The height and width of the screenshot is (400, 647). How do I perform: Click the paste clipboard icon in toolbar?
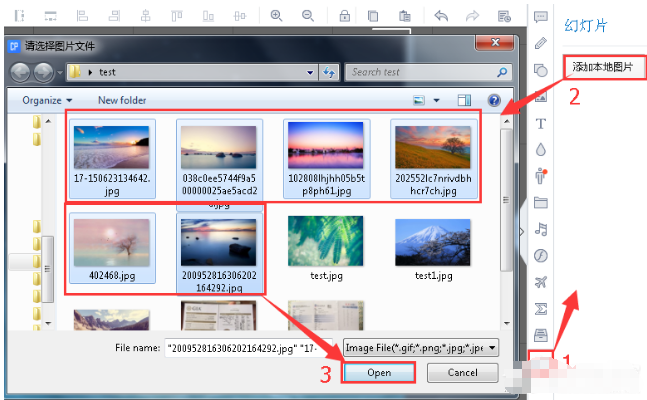(x=405, y=16)
